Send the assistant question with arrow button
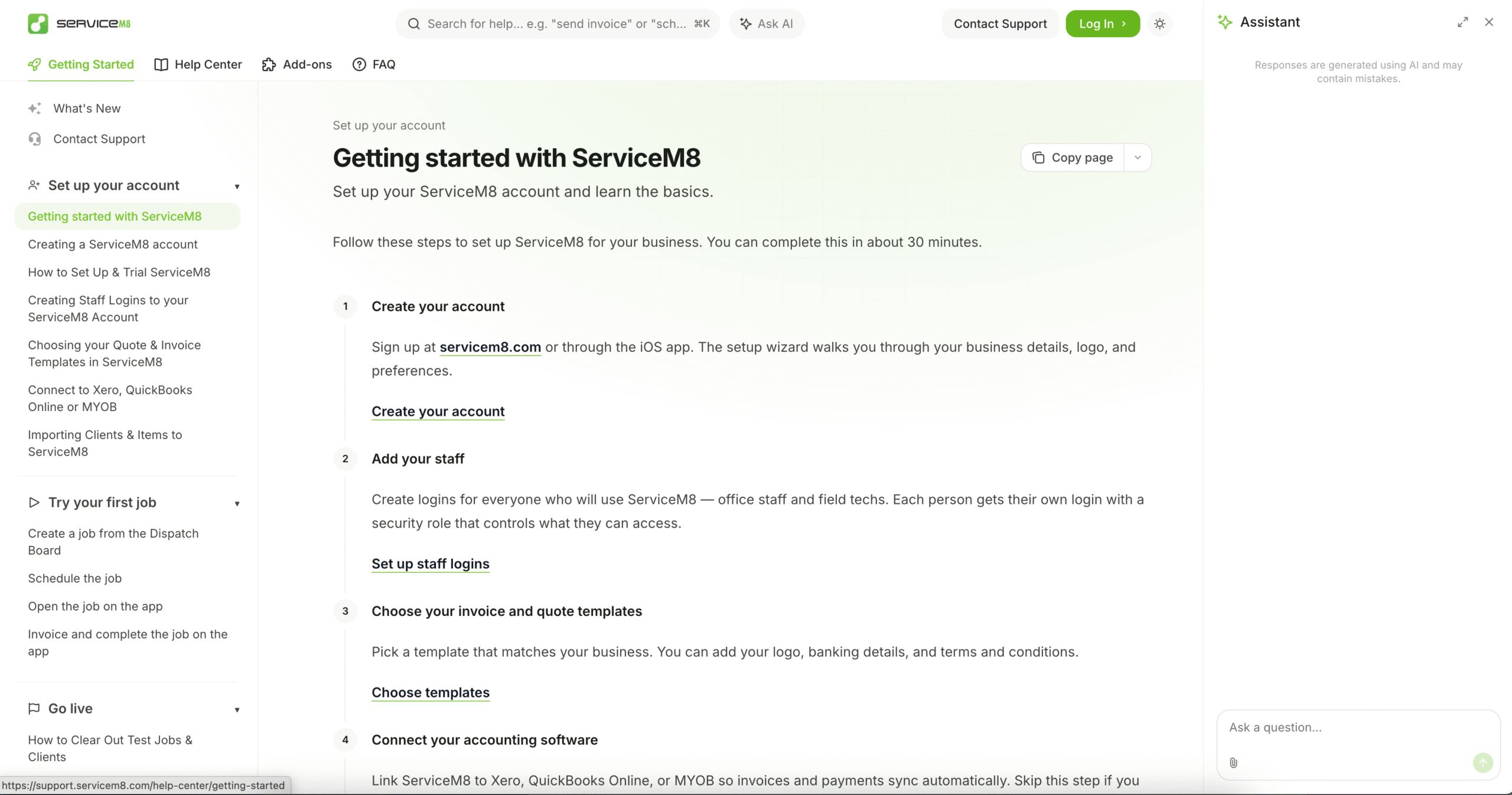1512x795 pixels. 1482,763
